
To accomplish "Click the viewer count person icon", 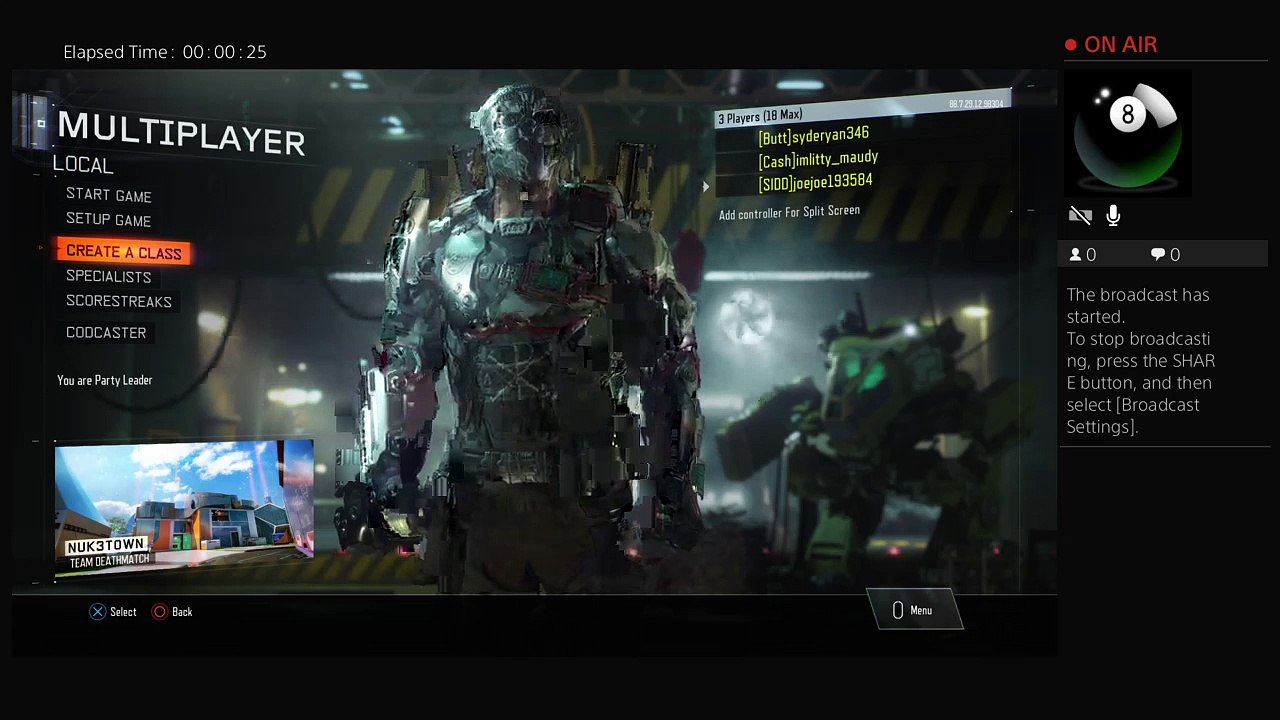I will point(1076,255).
